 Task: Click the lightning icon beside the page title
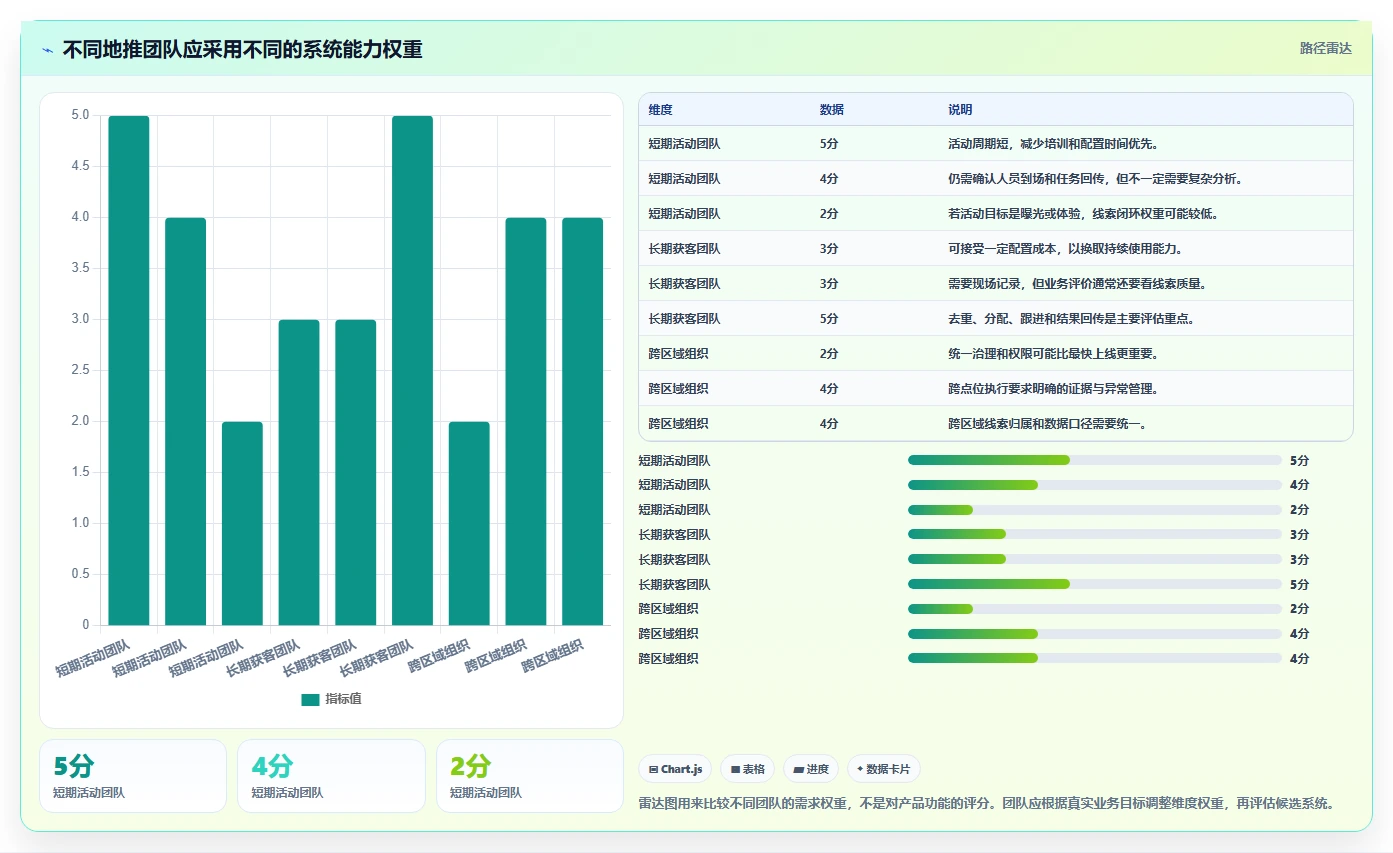(47, 50)
